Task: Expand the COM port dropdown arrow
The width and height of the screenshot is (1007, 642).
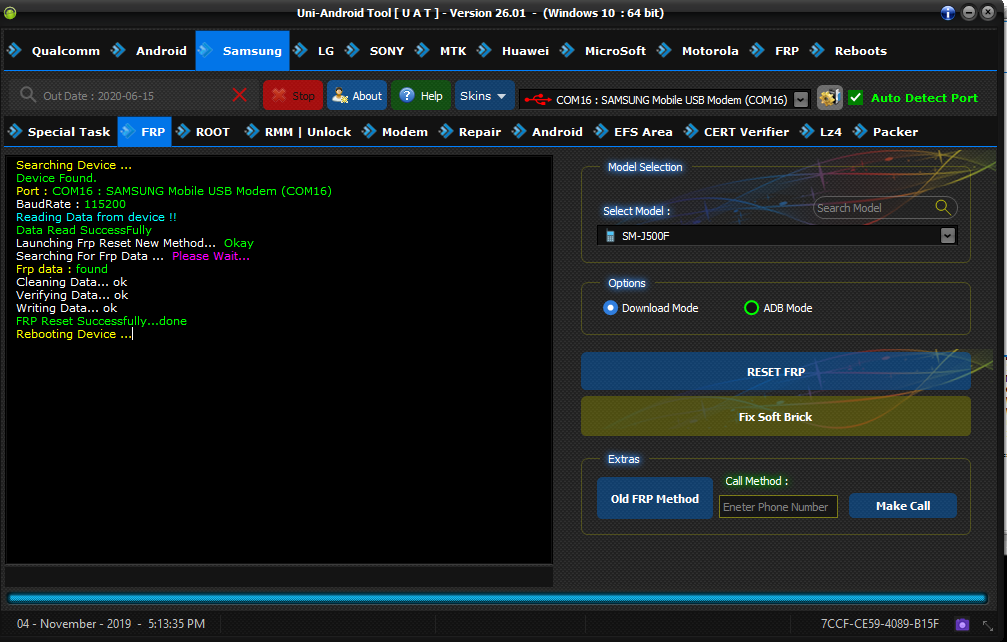Action: [801, 100]
